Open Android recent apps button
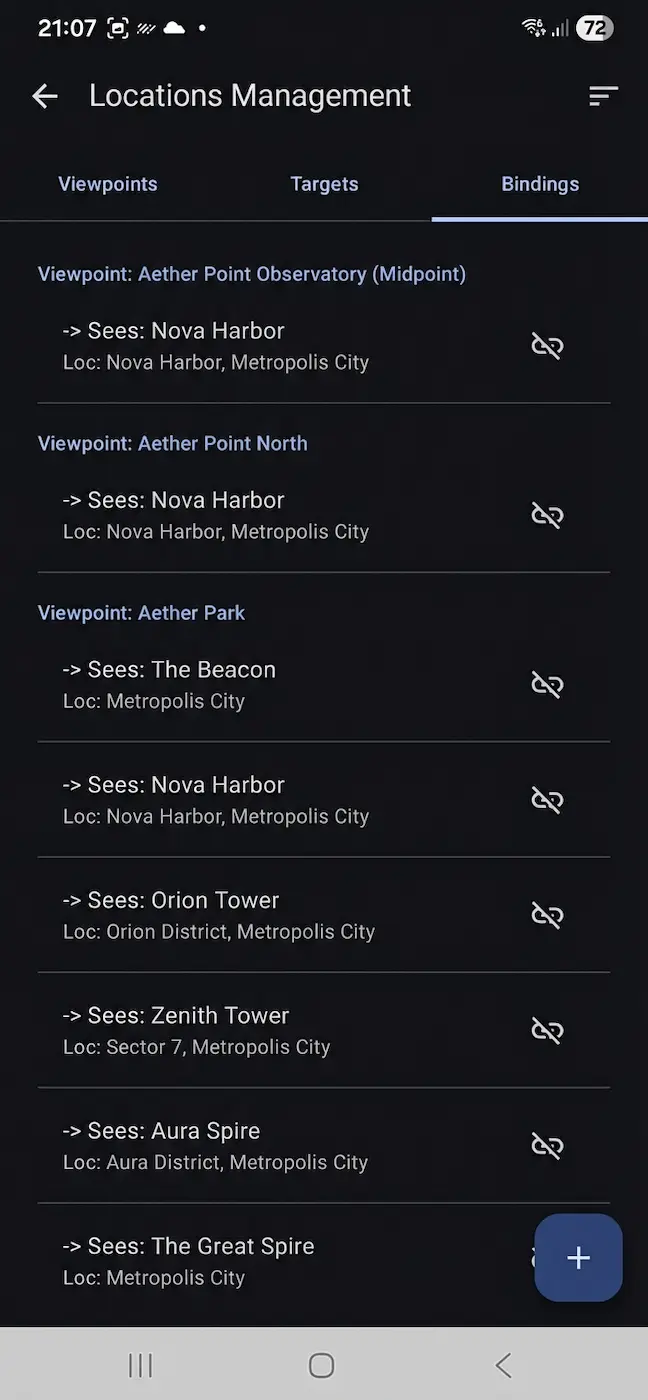Viewport: 648px width, 1400px height. (140, 1365)
